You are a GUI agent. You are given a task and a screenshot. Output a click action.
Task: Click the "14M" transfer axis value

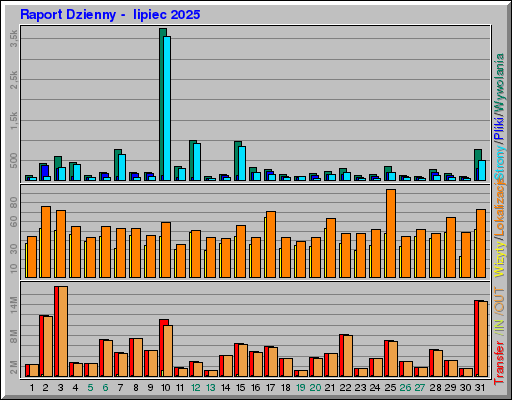pyautogui.click(x=14, y=305)
